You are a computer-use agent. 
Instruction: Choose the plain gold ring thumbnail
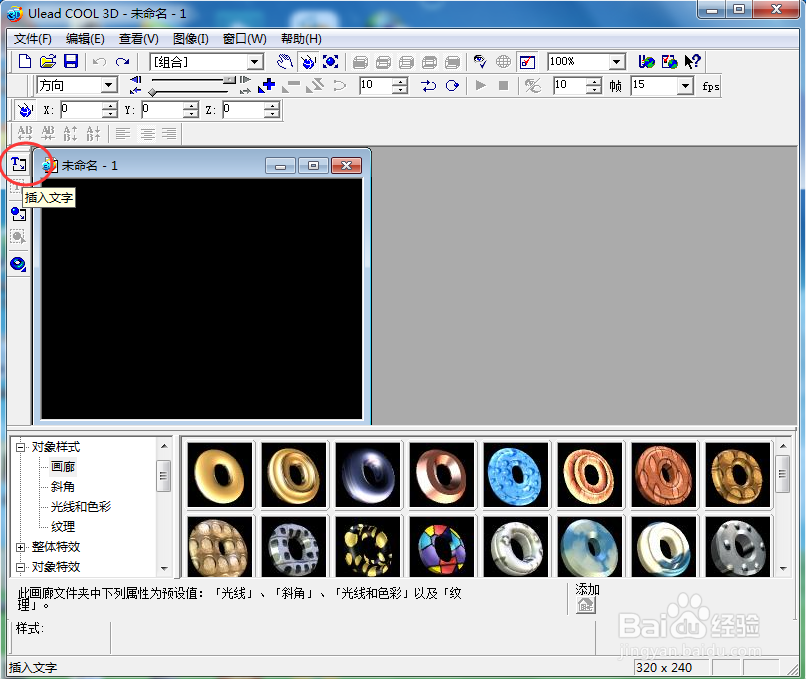tap(220, 474)
